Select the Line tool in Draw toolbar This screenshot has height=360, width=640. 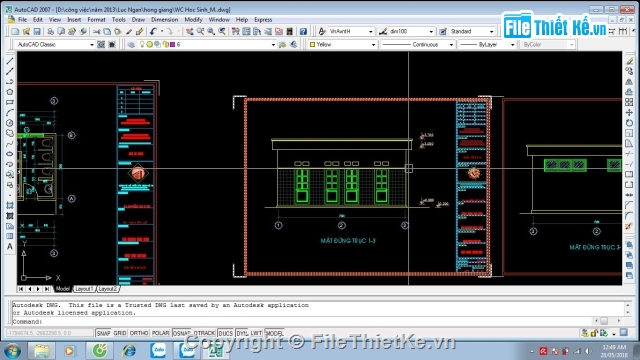coord(10,61)
